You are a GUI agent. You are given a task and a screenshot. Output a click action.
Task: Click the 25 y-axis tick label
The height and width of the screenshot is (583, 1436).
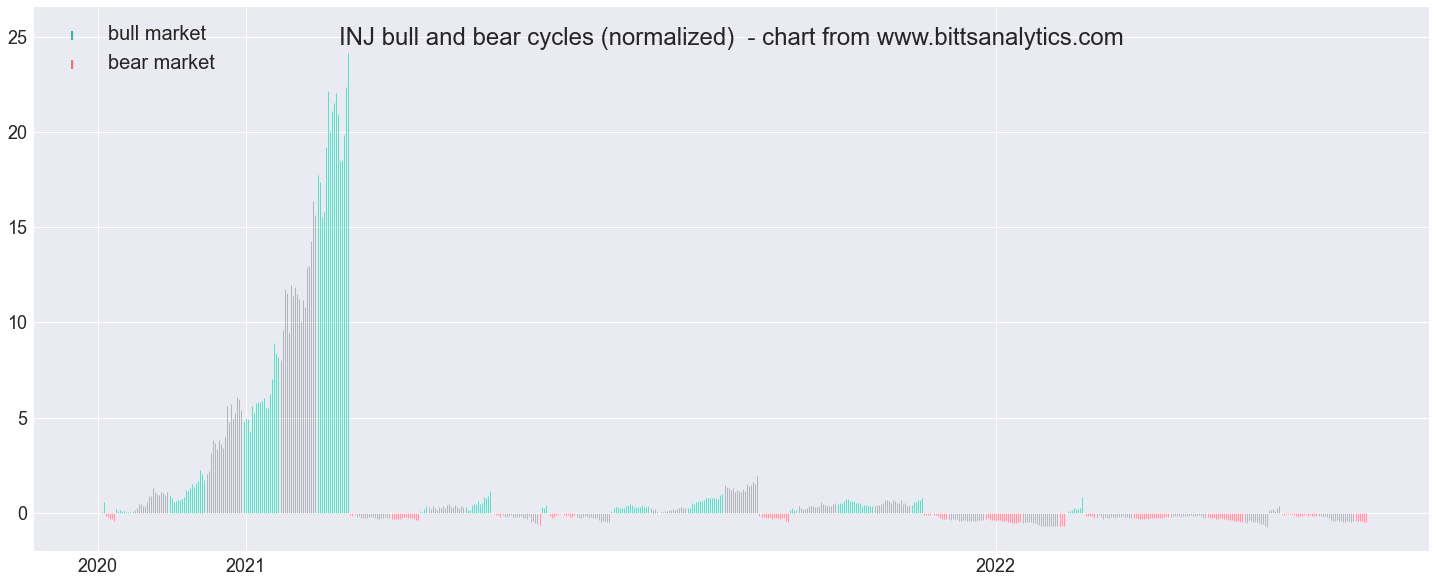[x=16, y=38]
